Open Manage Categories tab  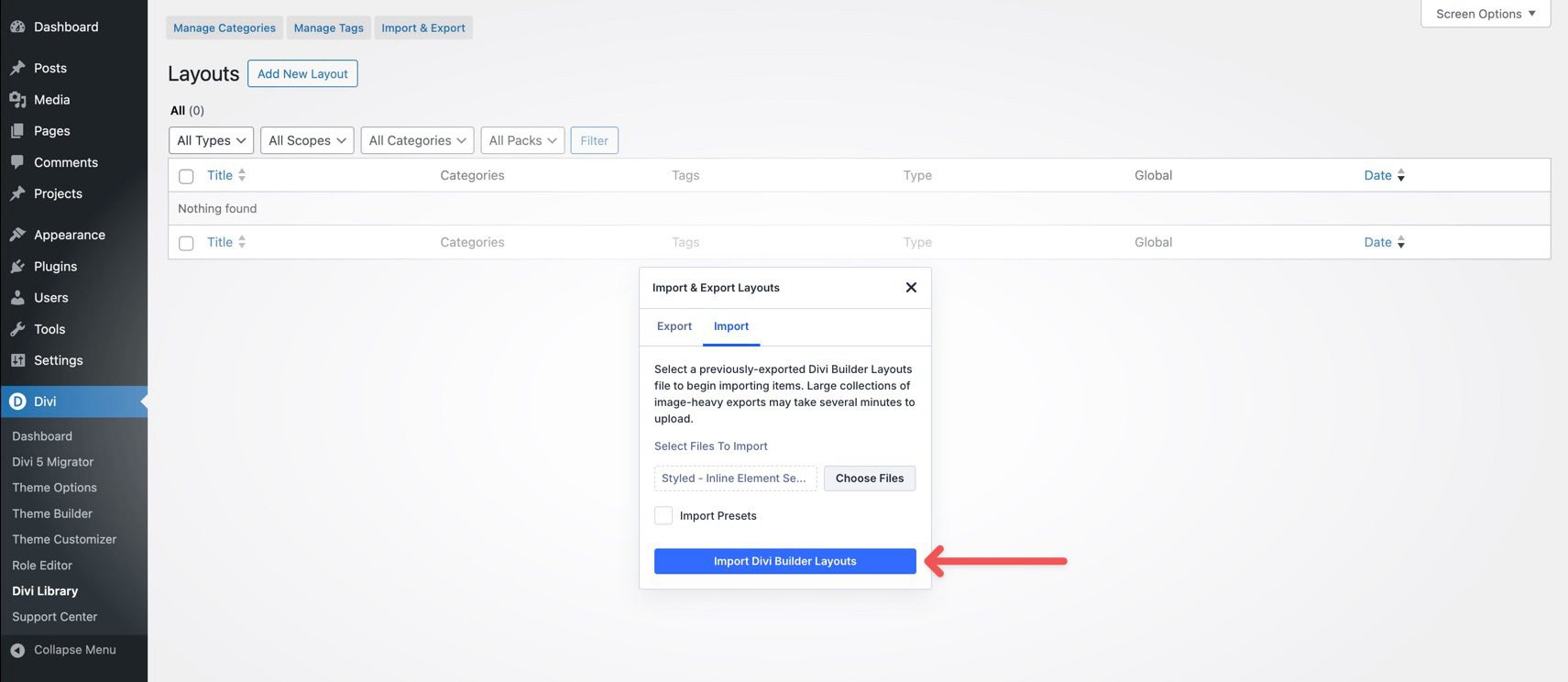click(x=225, y=27)
